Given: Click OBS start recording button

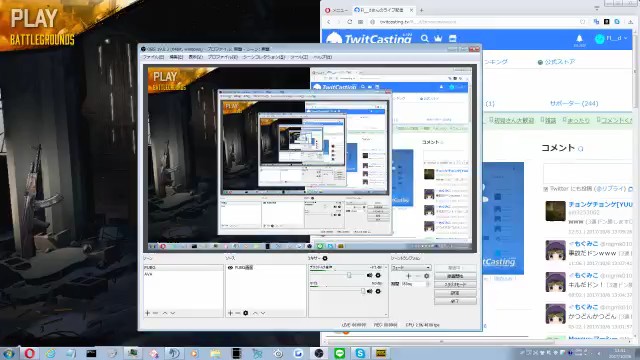Looking at the screenshot, I should point(455,276).
